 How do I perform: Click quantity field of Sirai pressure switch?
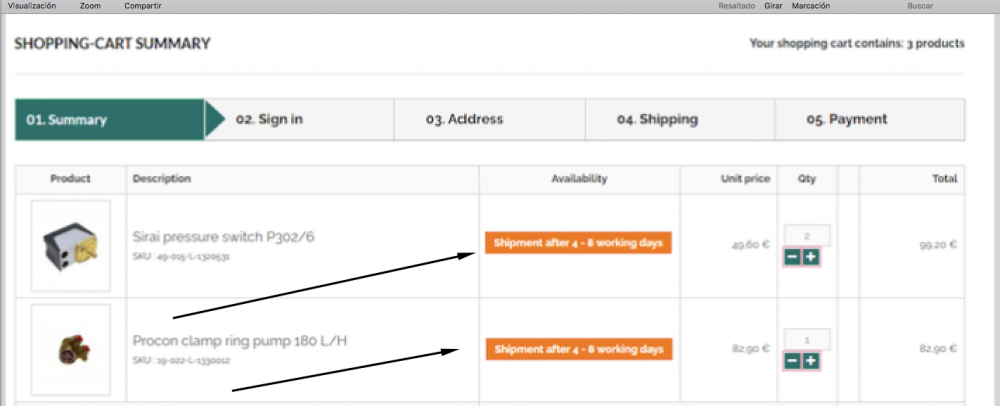806,236
